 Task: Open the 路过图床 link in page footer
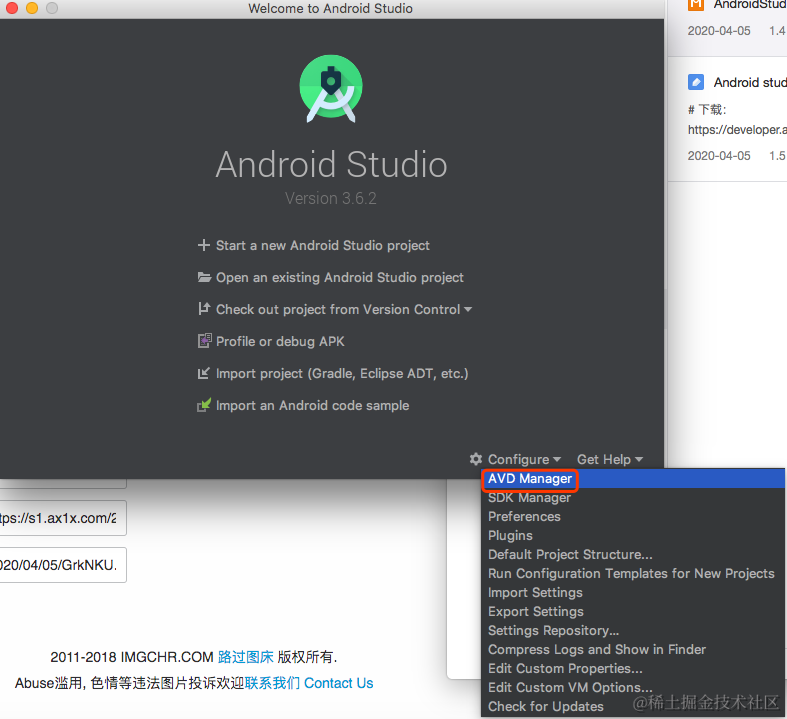(245, 657)
